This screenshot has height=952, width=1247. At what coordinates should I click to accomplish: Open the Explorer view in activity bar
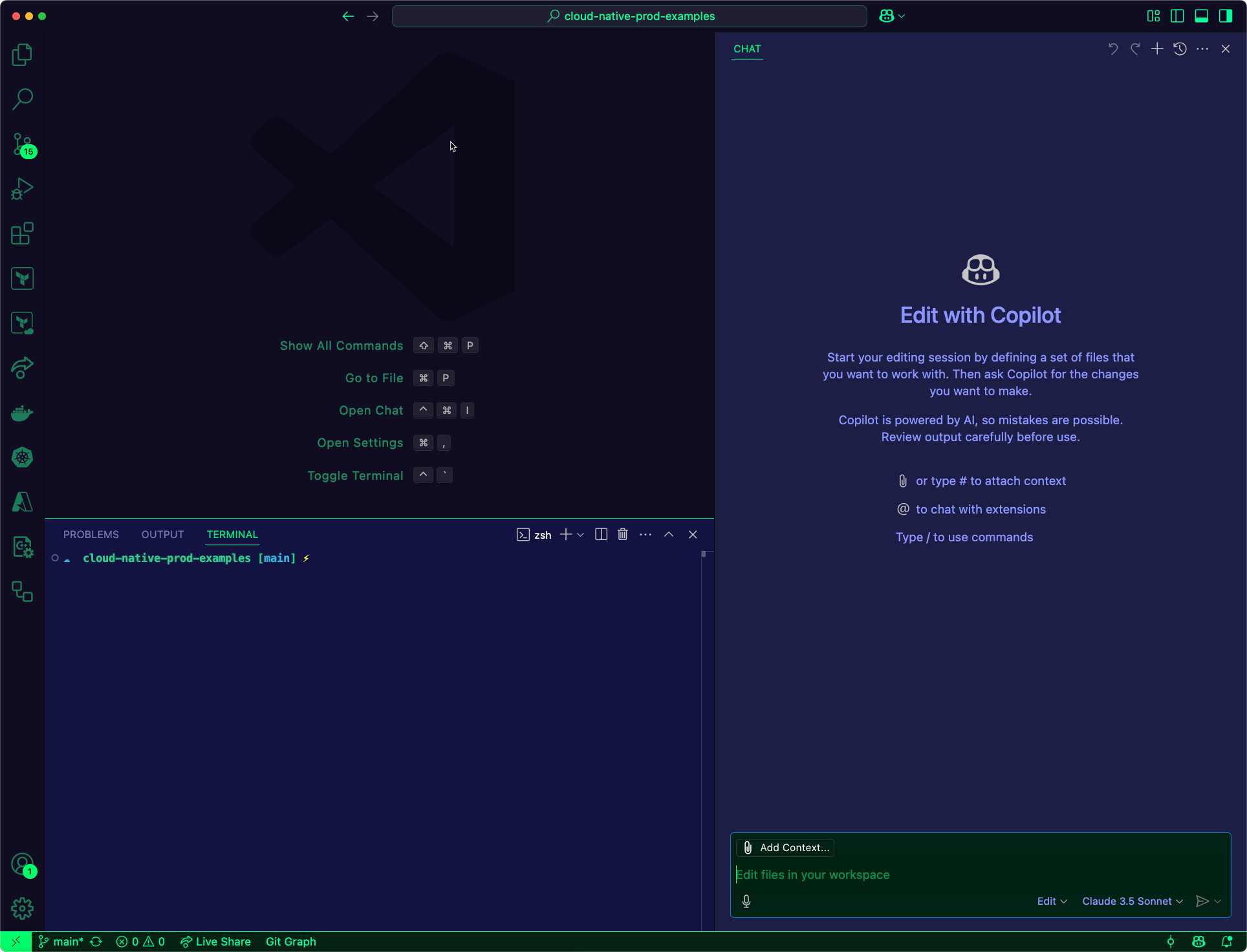[23, 54]
